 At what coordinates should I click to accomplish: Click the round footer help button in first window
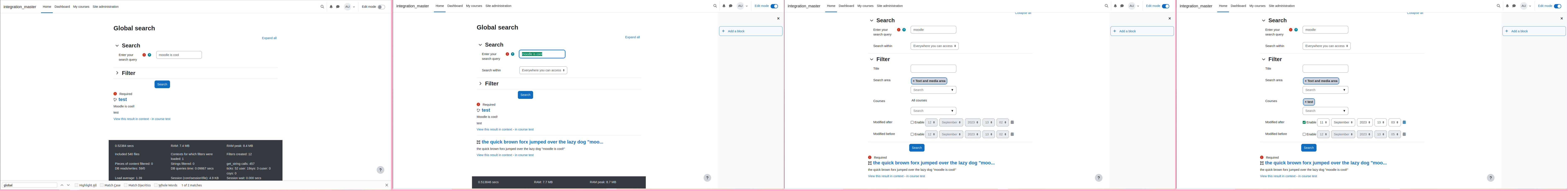click(x=380, y=170)
